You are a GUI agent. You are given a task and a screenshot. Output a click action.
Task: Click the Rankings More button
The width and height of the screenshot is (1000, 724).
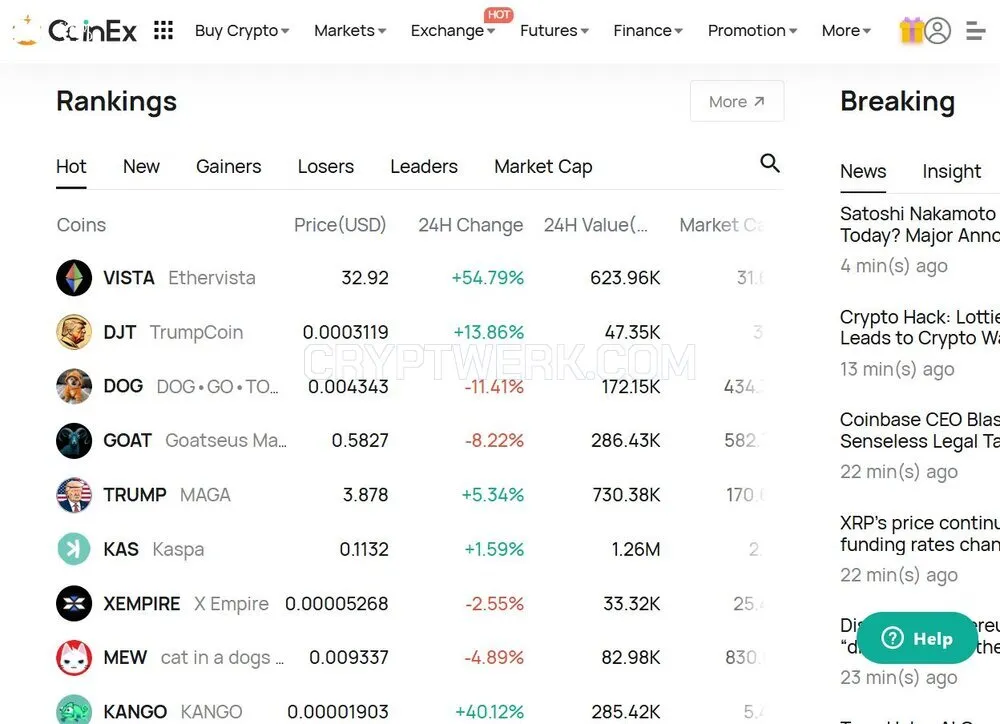[737, 101]
